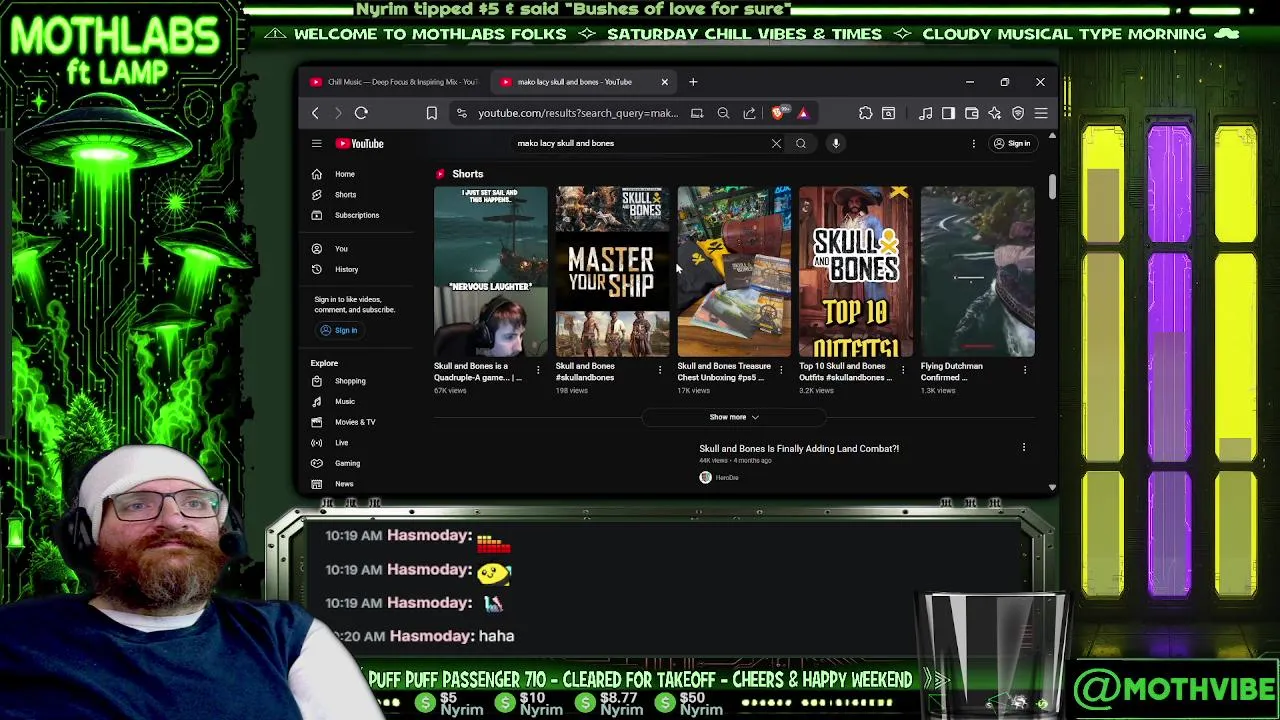Viewport: 1280px width, 720px height.
Task: Open the browser playlist music-note icon
Action: 925,113
